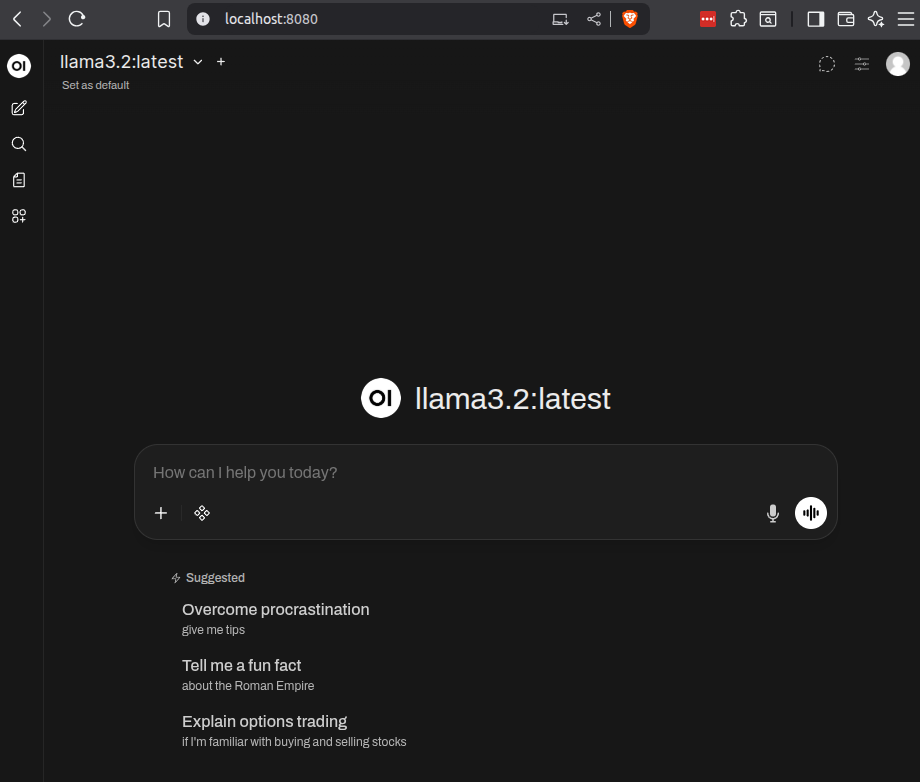Toggle the Brave sidebar panel button
Screen dimensions: 920x782
click(x=816, y=19)
